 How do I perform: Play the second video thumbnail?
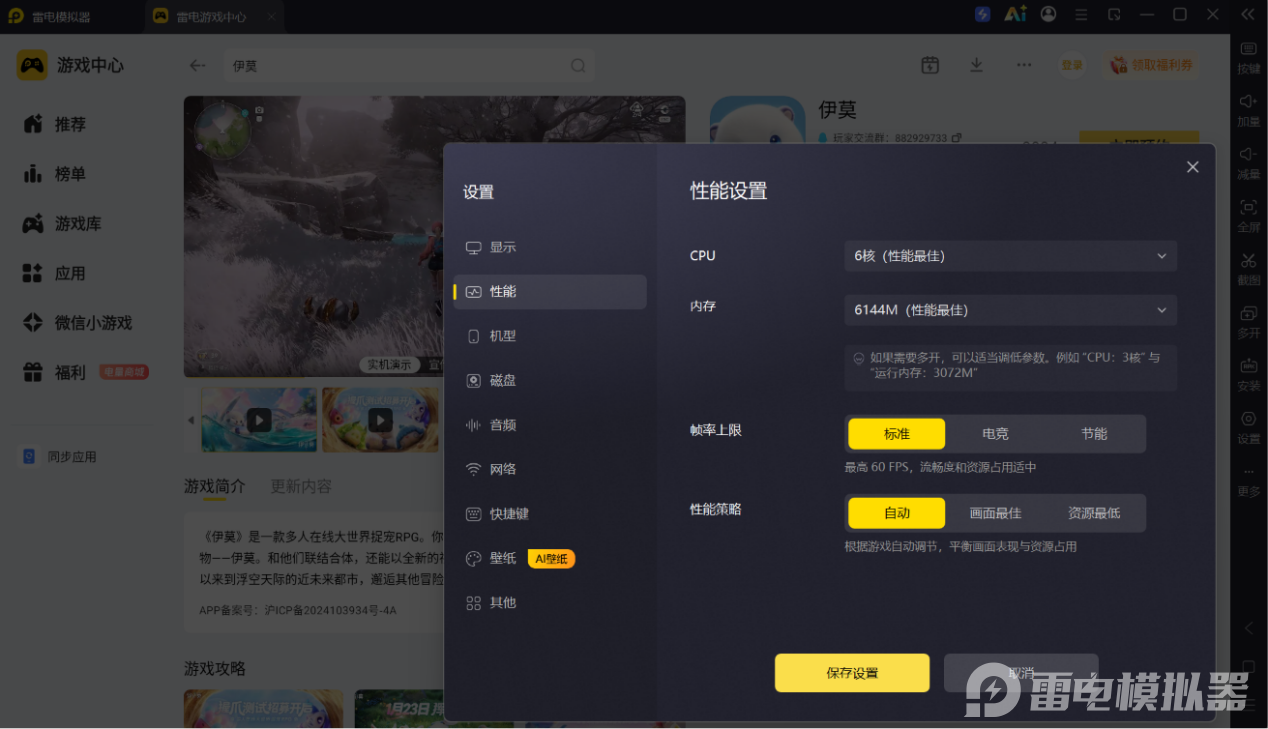tap(380, 420)
